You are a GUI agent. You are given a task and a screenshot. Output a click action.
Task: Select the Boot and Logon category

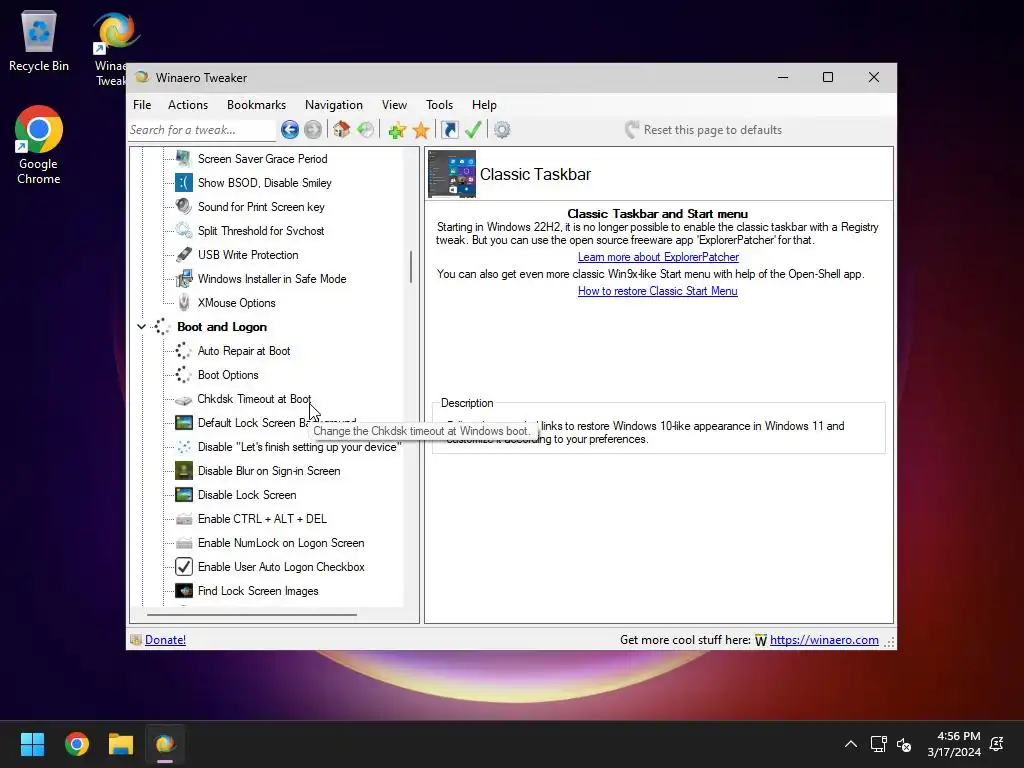pyautogui.click(x=222, y=327)
